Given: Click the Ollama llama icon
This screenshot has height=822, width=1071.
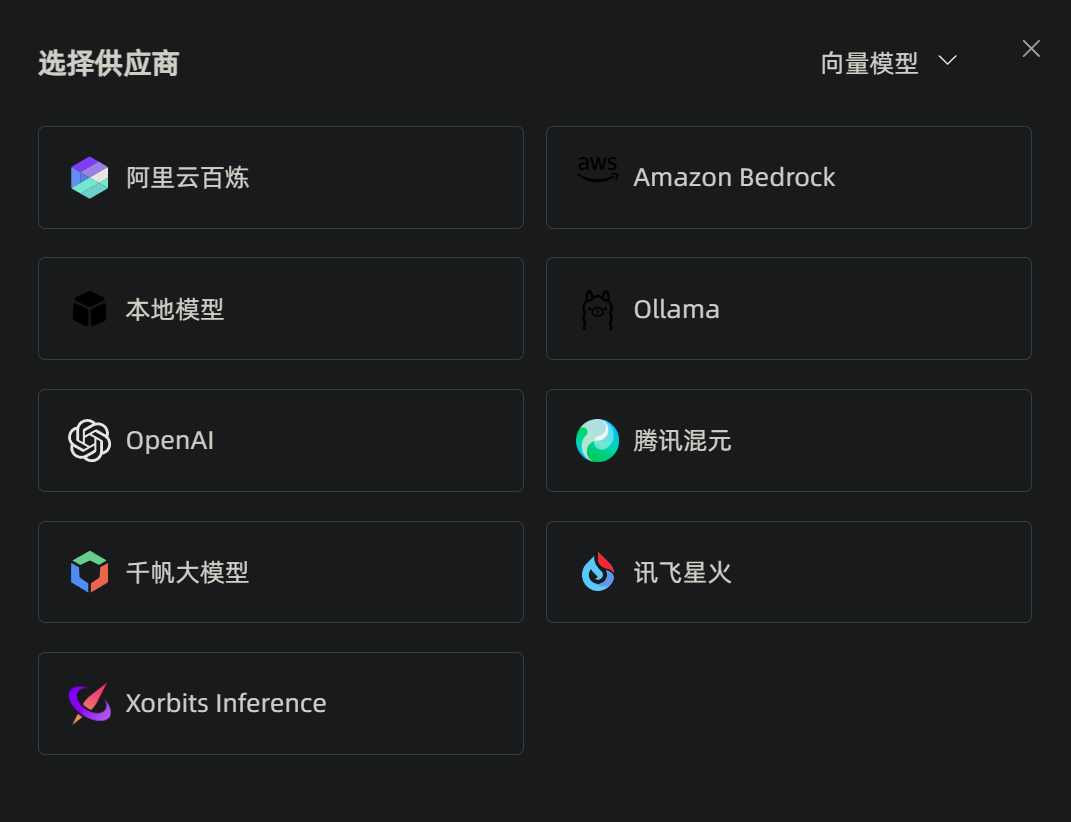Looking at the screenshot, I should tap(598, 310).
